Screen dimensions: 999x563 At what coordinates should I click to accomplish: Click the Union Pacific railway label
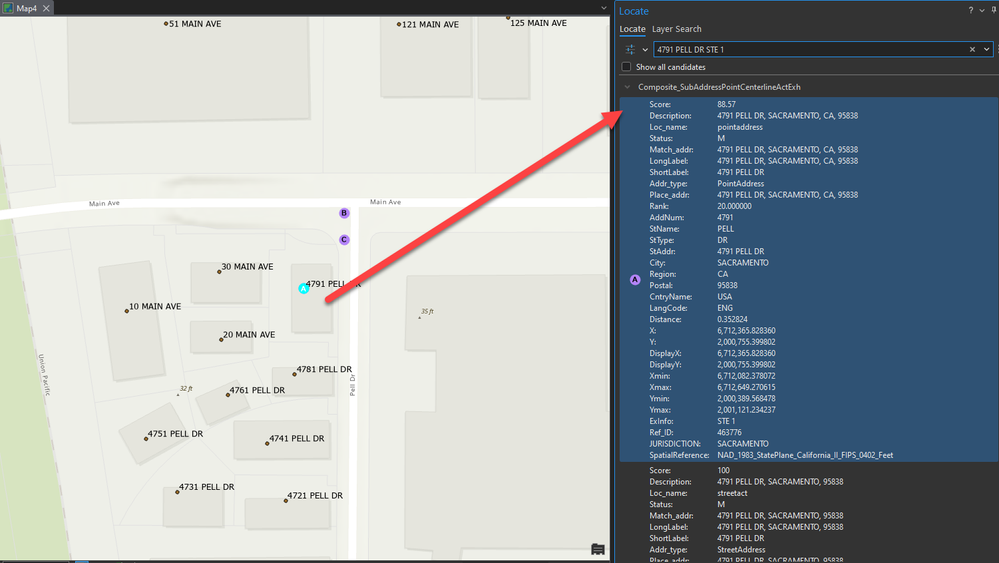(44, 374)
